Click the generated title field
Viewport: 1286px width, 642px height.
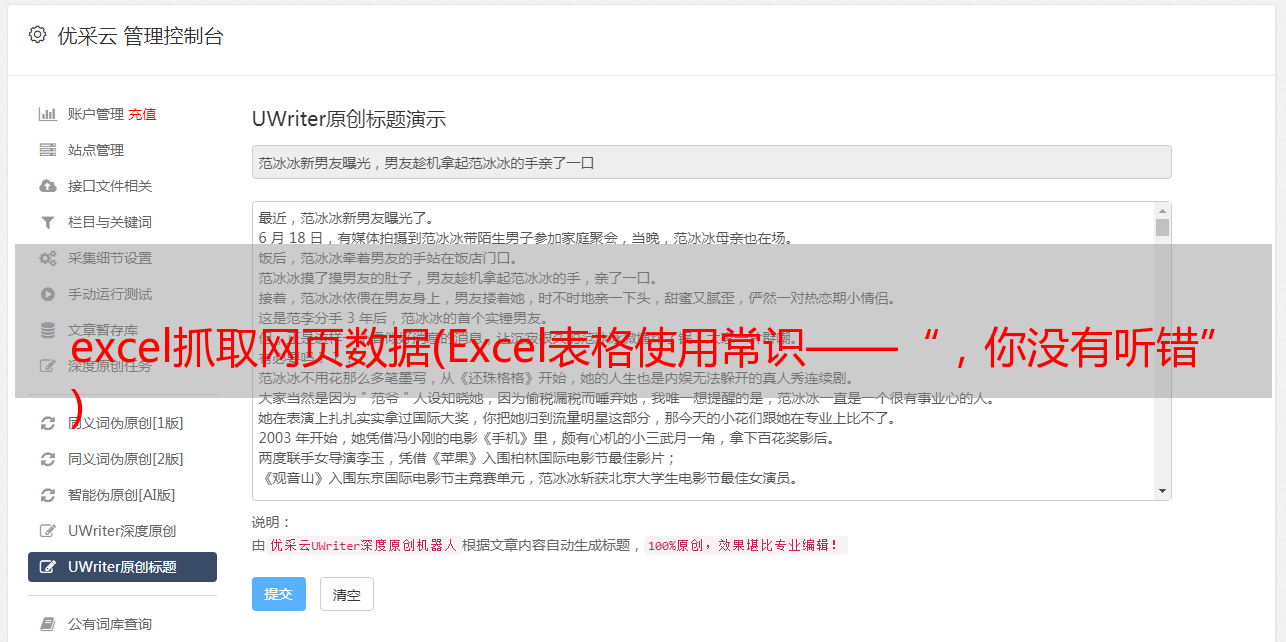[711, 162]
